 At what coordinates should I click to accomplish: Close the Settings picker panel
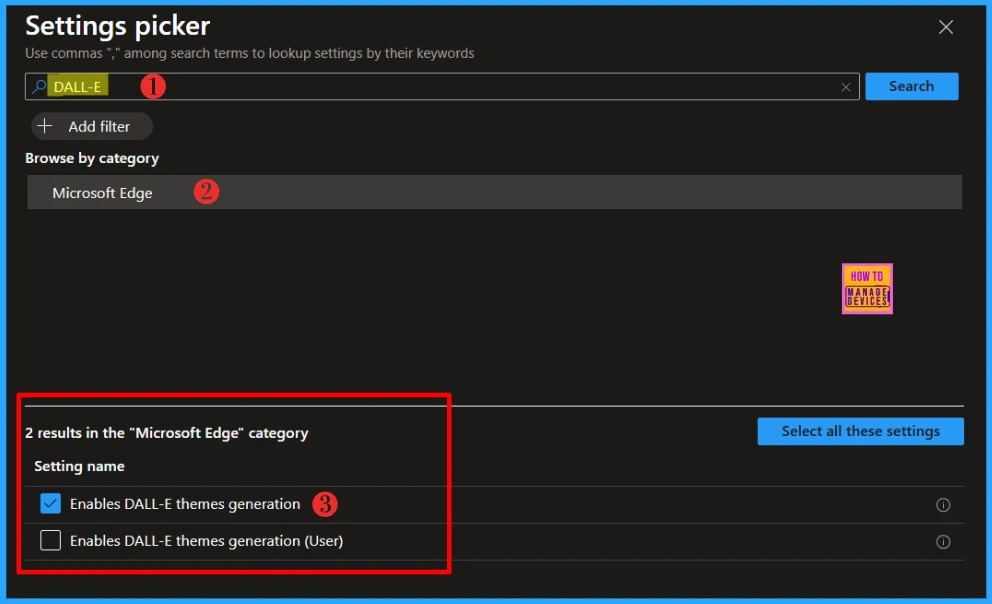(x=945, y=27)
